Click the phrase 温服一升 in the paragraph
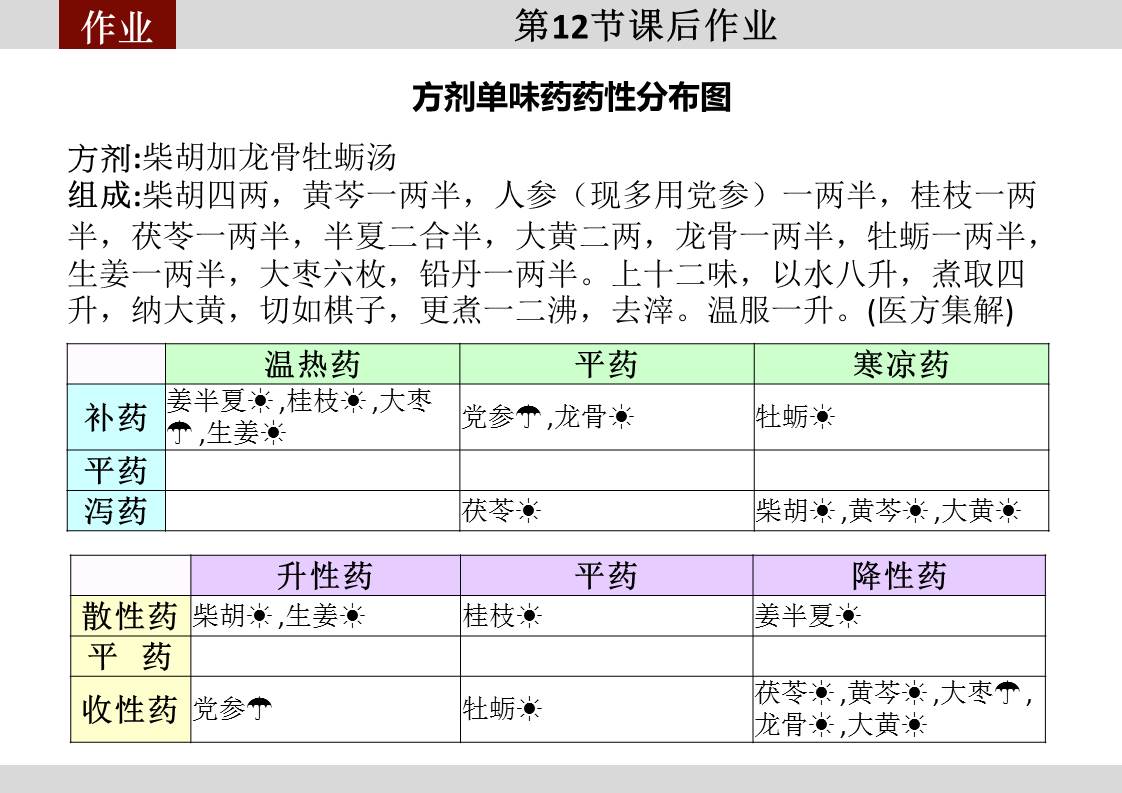The image size is (1122, 793). pos(771,311)
